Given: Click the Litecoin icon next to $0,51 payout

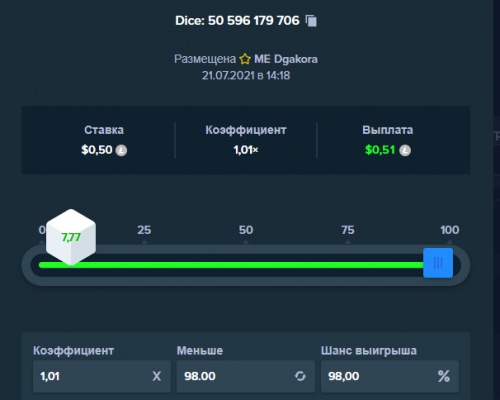Looking at the screenshot, I should click(405, 150).
